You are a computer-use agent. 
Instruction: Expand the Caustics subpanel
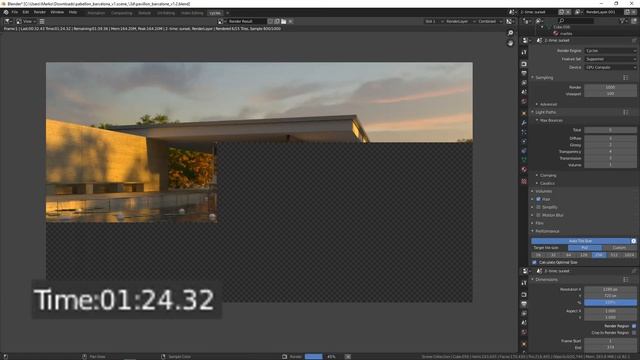pyautogui.click(x=546, y=183)
